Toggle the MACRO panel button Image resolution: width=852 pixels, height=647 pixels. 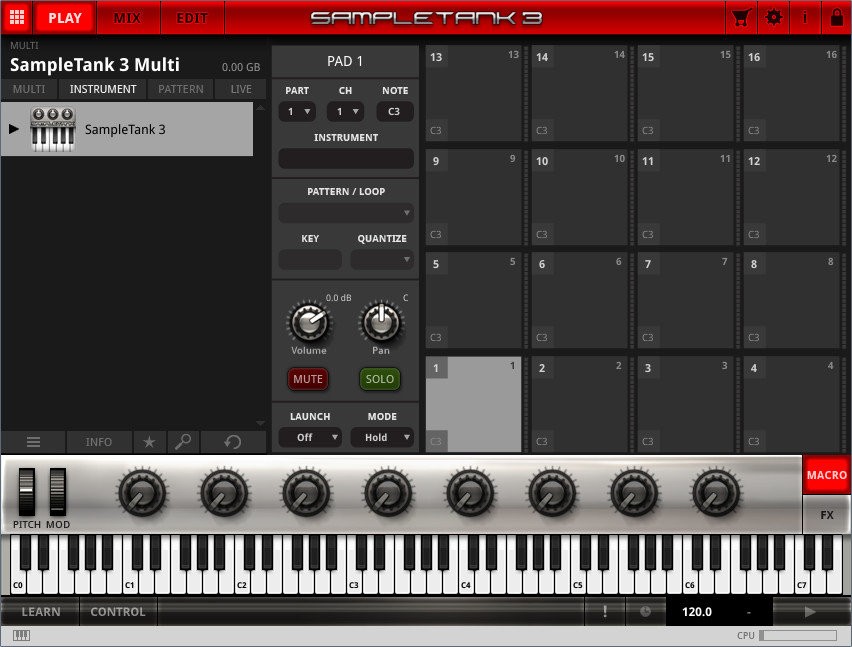pyautogui.click(x=826, y=475)
